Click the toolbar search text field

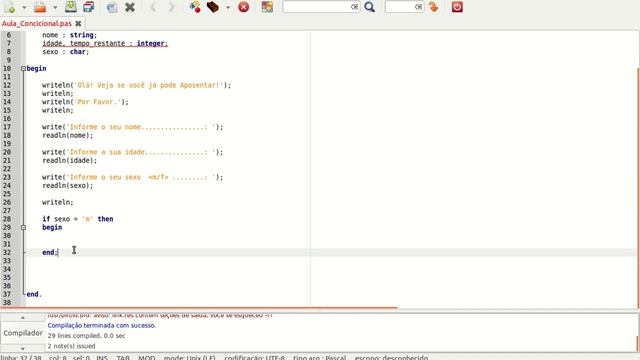click(317, 7)
